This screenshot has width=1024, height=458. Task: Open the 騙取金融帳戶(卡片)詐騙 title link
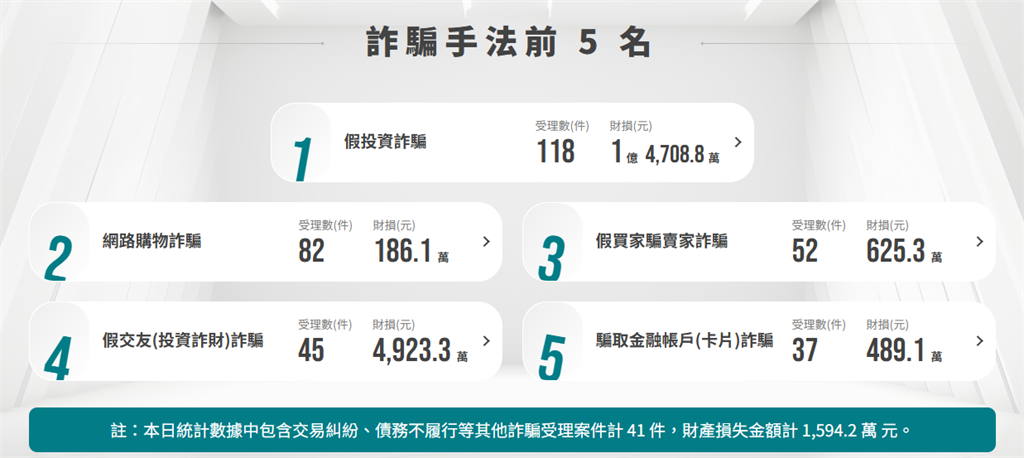pos(684,340)
